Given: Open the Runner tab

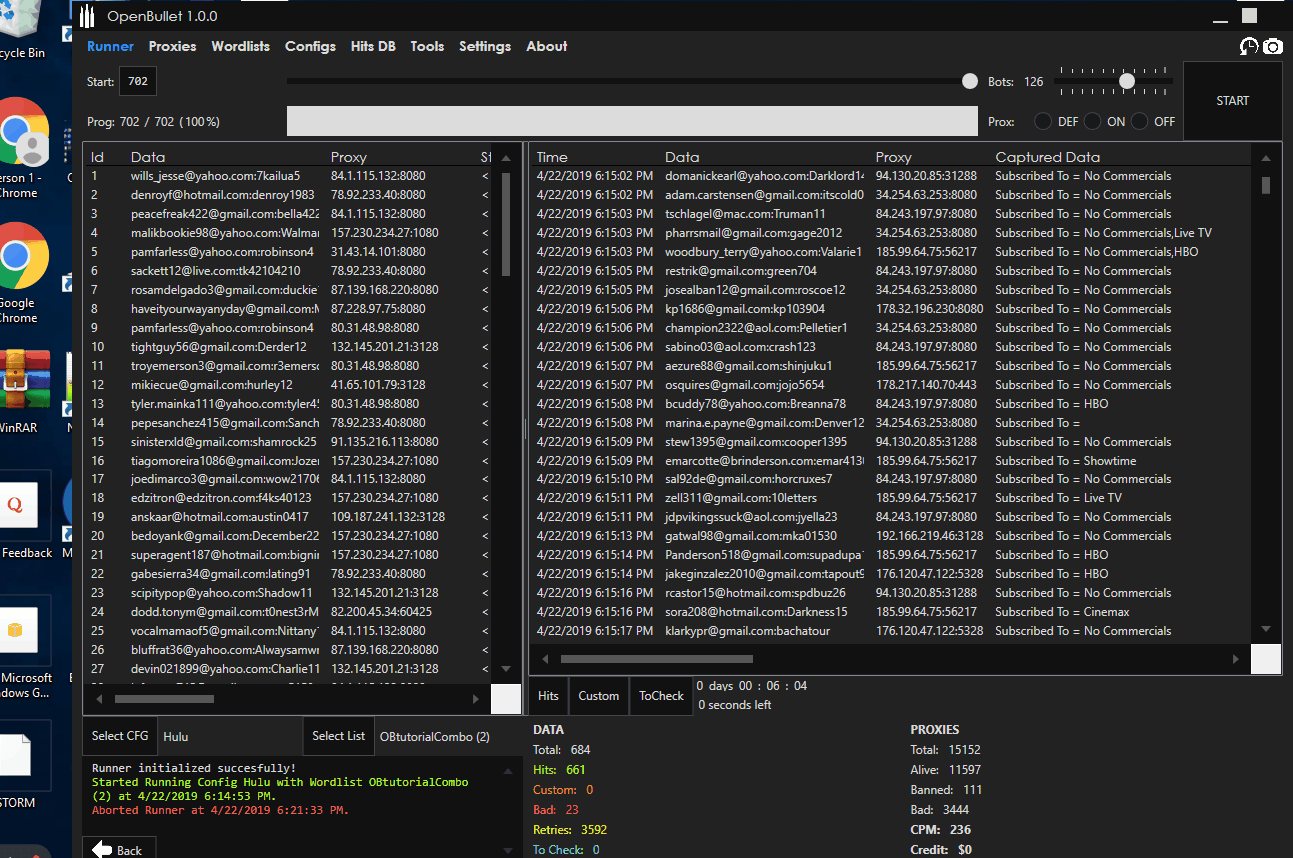Looking at the screenshot, I should [x=111, y=46].
